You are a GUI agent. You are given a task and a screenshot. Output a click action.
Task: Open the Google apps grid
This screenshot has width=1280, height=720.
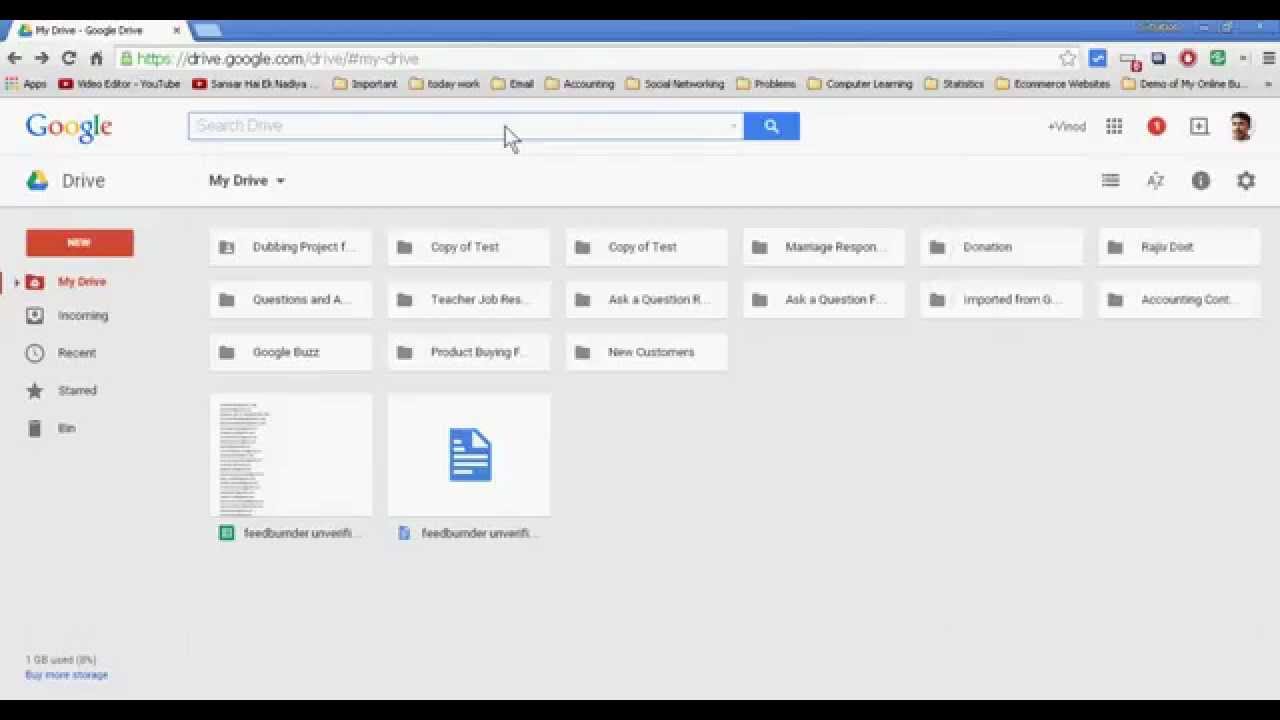coord(1114,126)
